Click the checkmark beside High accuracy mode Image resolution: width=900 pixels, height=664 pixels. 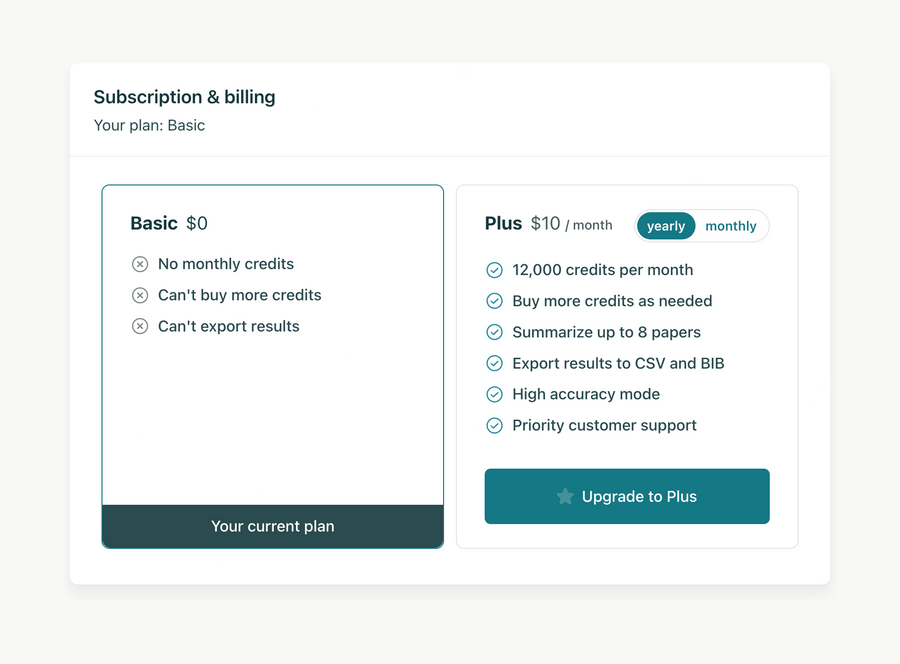494,394
